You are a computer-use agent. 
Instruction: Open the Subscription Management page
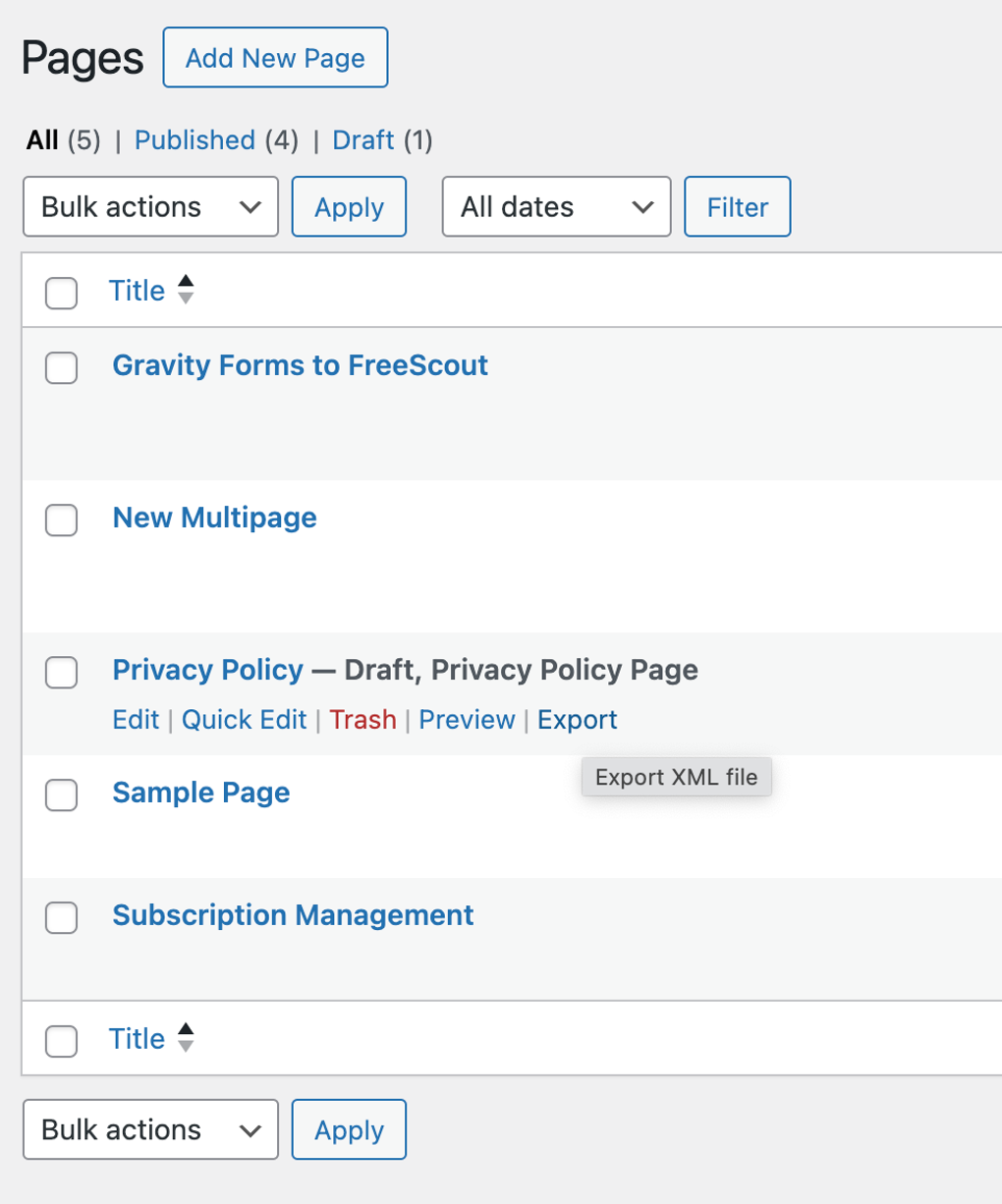(x=292, y=914)
